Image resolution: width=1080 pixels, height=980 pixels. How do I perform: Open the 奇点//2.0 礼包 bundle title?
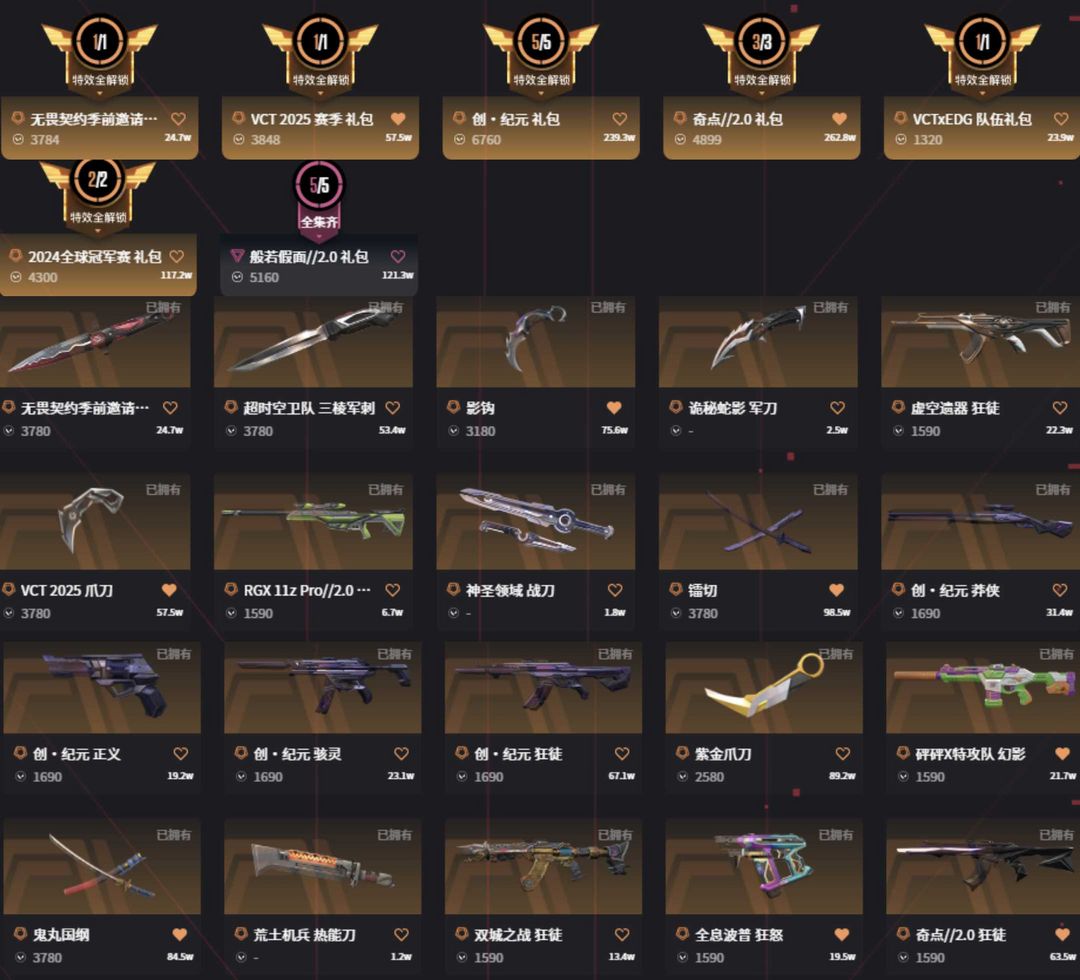(x=738, y=119)
